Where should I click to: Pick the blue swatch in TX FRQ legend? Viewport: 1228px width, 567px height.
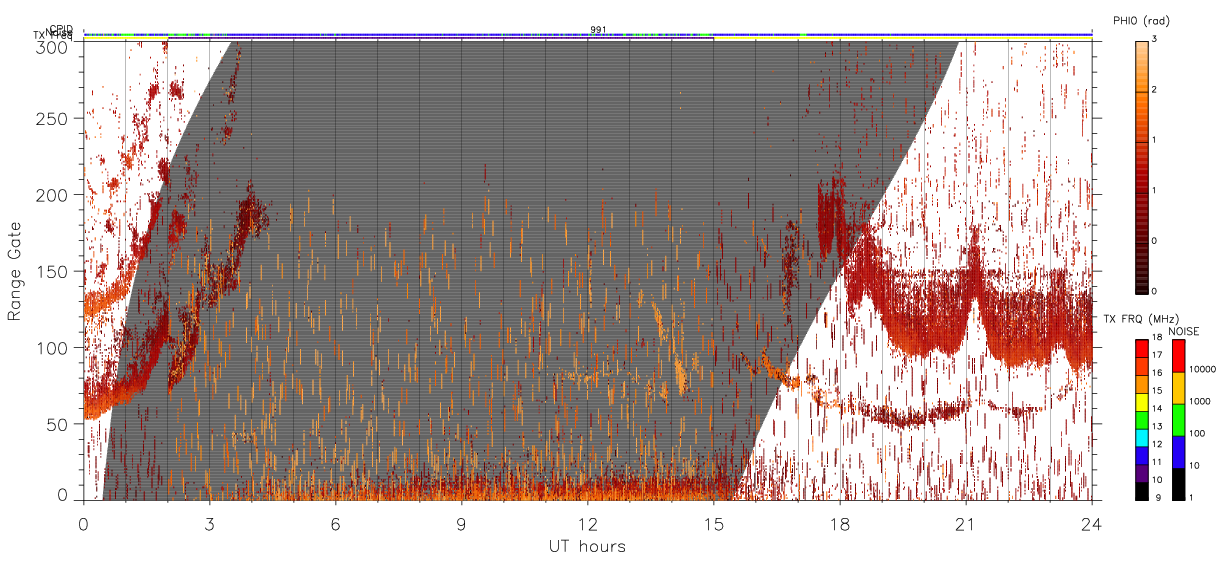(1141, 454)
